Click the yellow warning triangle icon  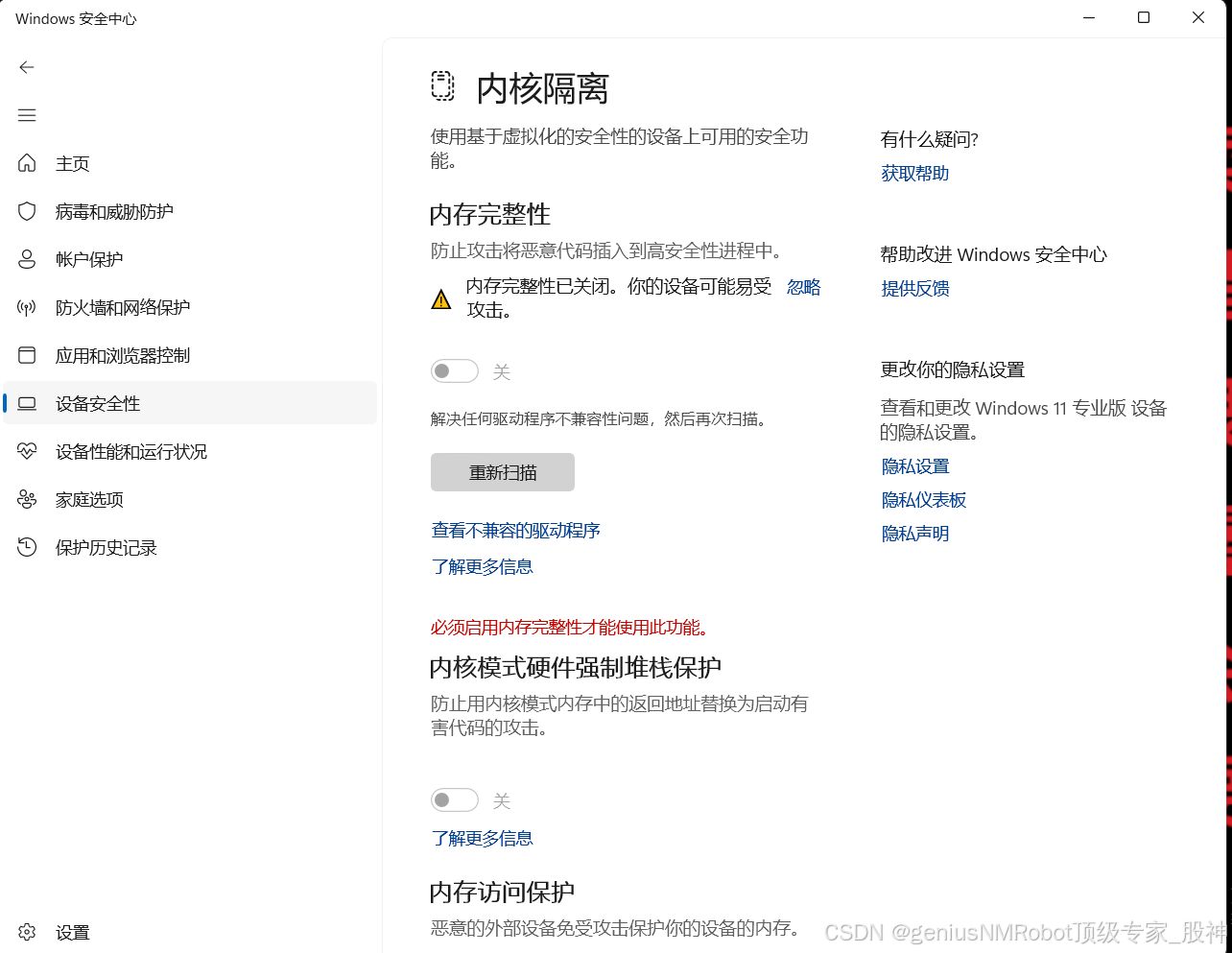pyautogui.click(x=441, y=299)
